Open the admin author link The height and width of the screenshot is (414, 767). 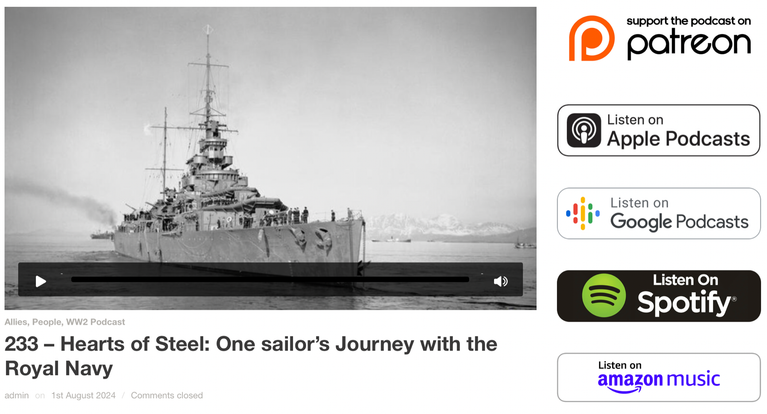[x=17, y=395]
